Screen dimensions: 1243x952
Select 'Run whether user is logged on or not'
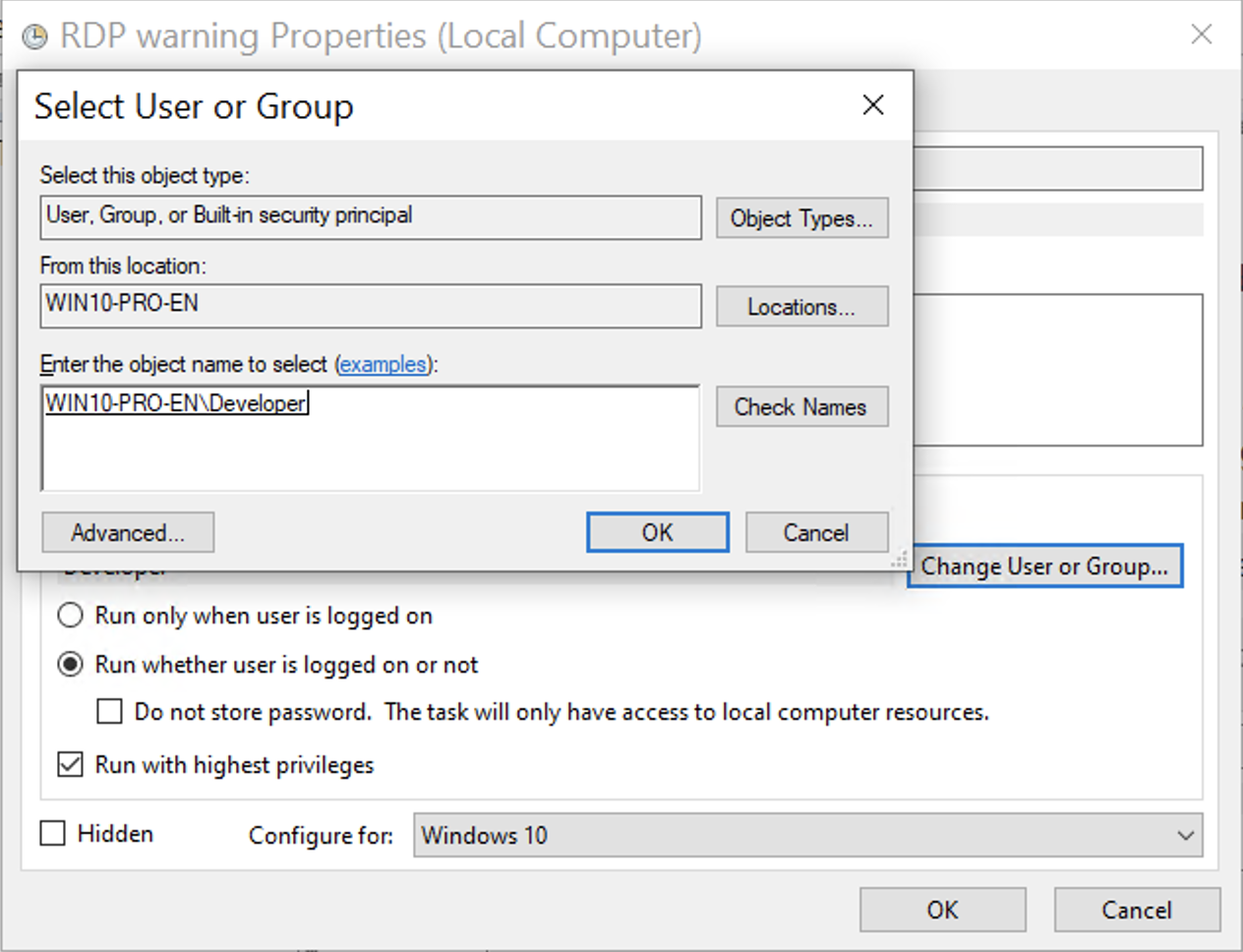70,664
